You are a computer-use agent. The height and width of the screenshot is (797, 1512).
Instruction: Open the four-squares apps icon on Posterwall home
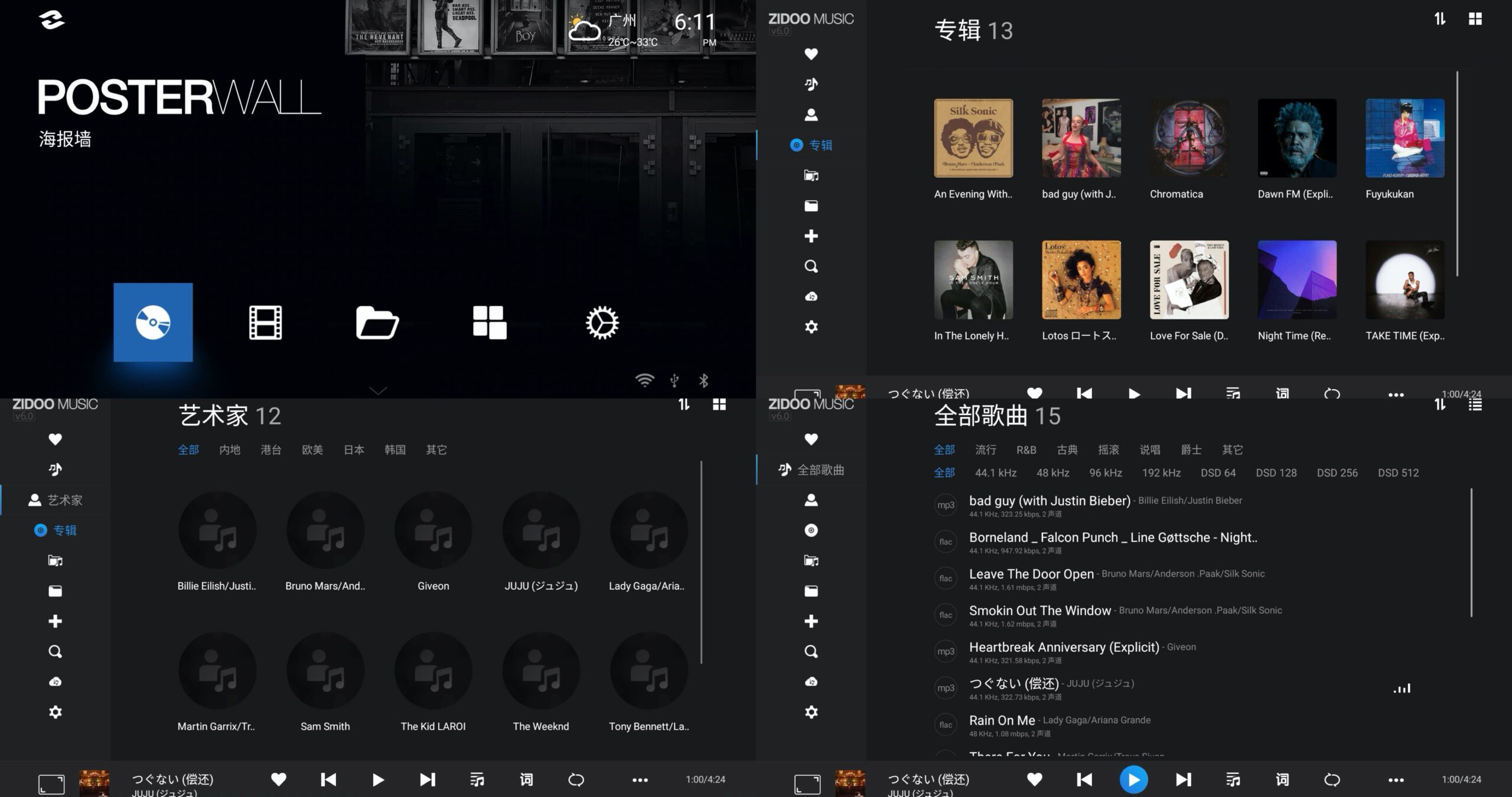pyautogui.click(x=490, y=322)
